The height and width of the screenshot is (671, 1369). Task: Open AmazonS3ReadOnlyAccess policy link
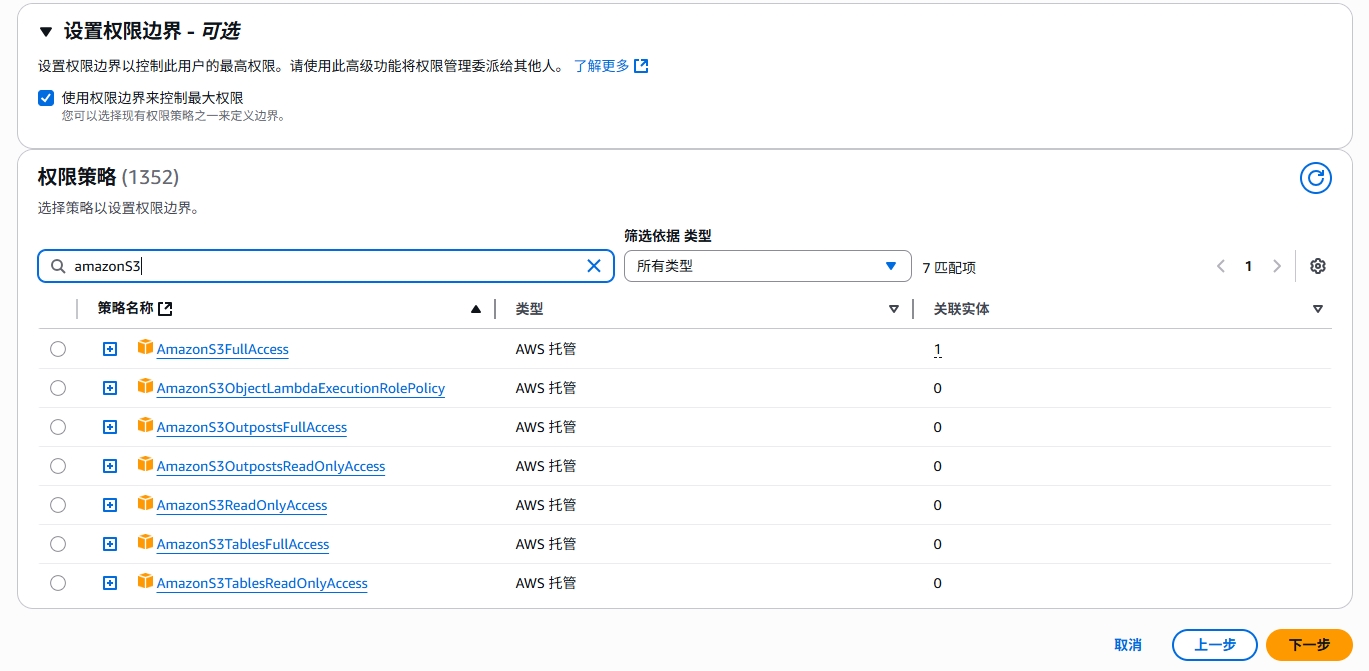(242, 505)
